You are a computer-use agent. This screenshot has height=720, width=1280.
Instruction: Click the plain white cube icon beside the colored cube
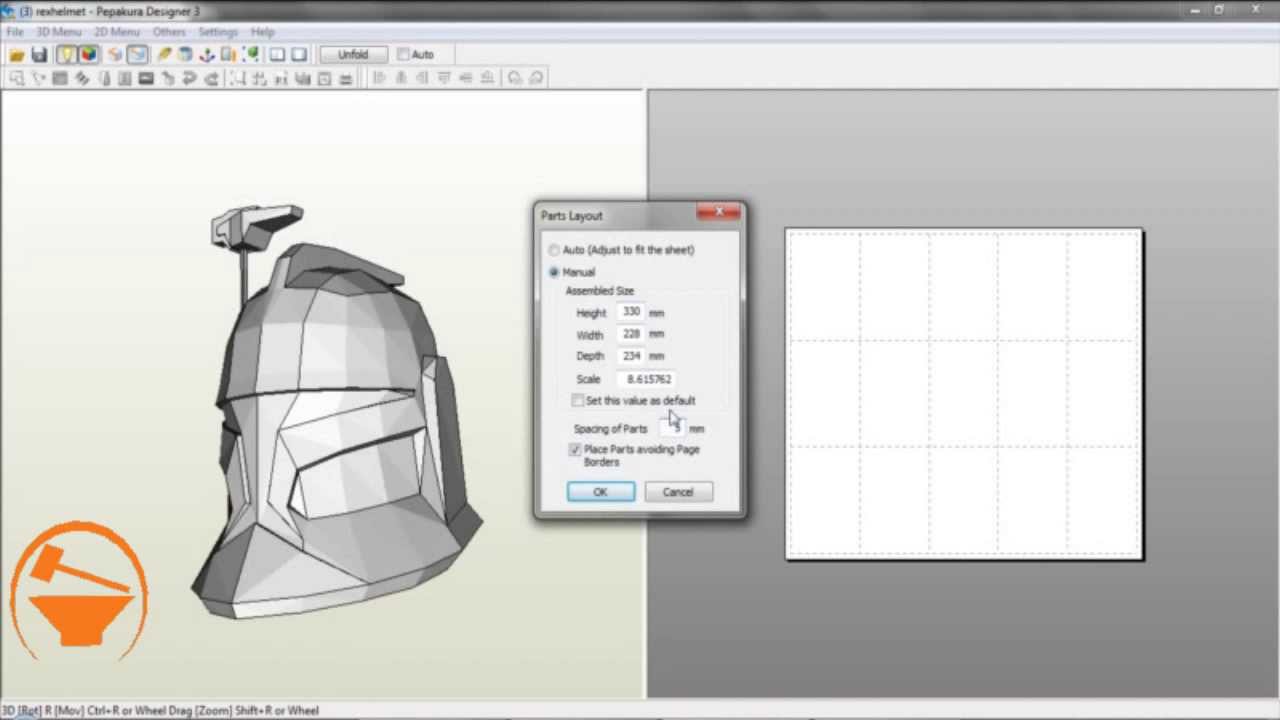[x=115, y=55]
